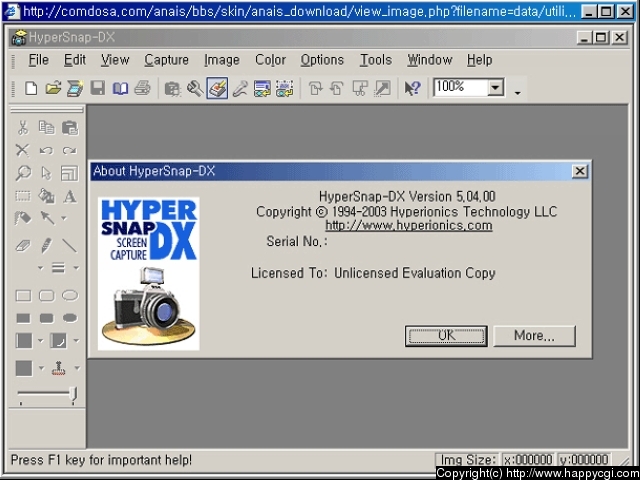Select the price tag stamp tool
The height and width of the screenshot is (480, 640).
(x=23, y=218)
